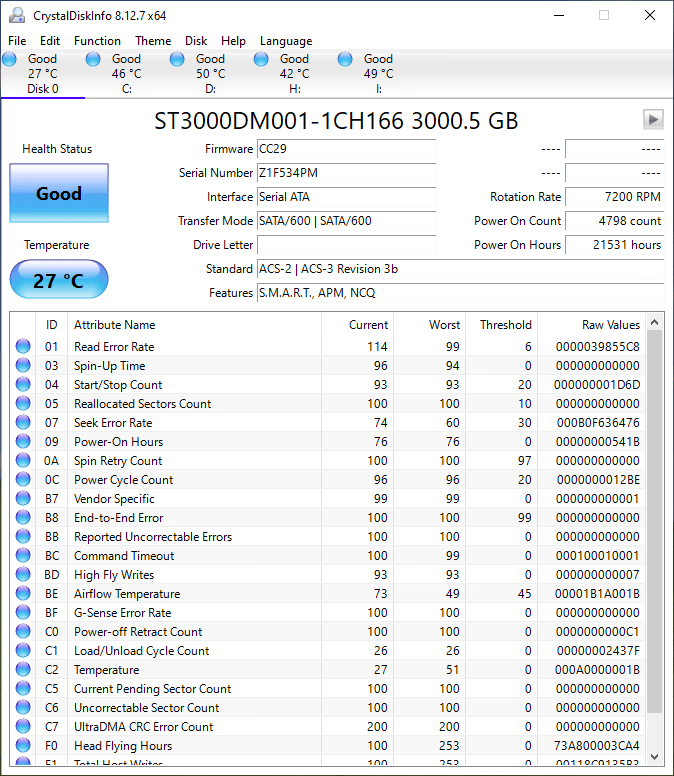This screenshot has height=776, width=674.
Task: Click status orb for Power Cycle Count row
Action: coord(23,480)
